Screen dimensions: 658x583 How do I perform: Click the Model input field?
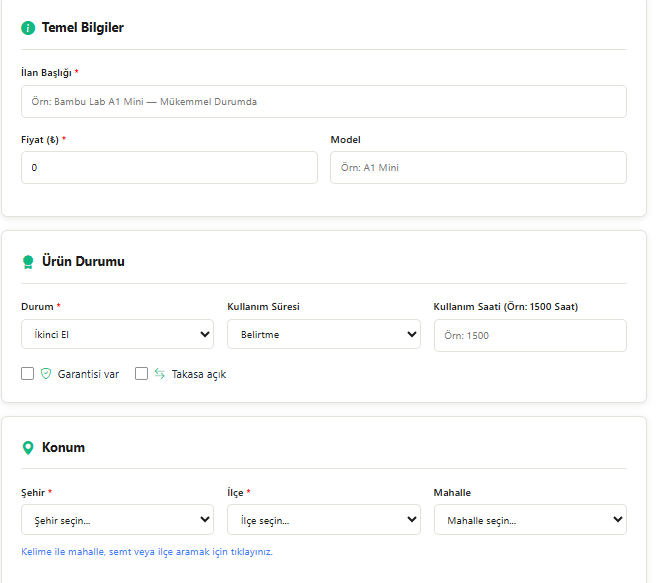click(478, 167)
